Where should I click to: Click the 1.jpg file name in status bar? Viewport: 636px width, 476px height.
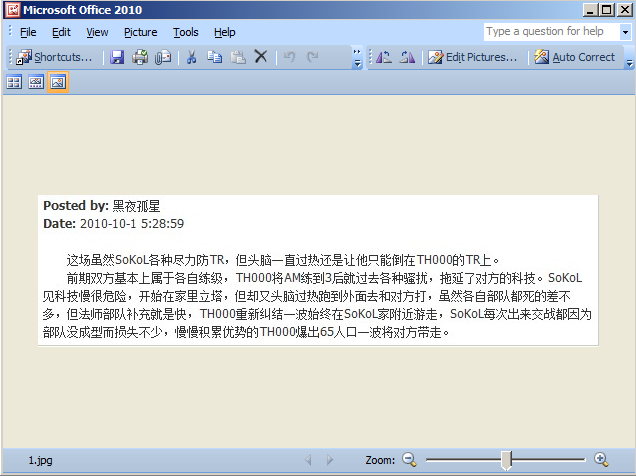(40, 460)
